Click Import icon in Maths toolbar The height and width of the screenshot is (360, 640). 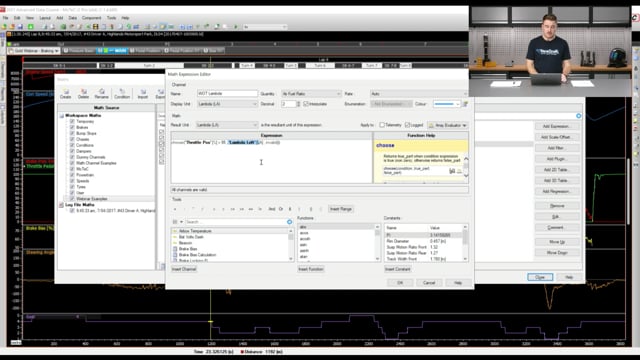143,94
